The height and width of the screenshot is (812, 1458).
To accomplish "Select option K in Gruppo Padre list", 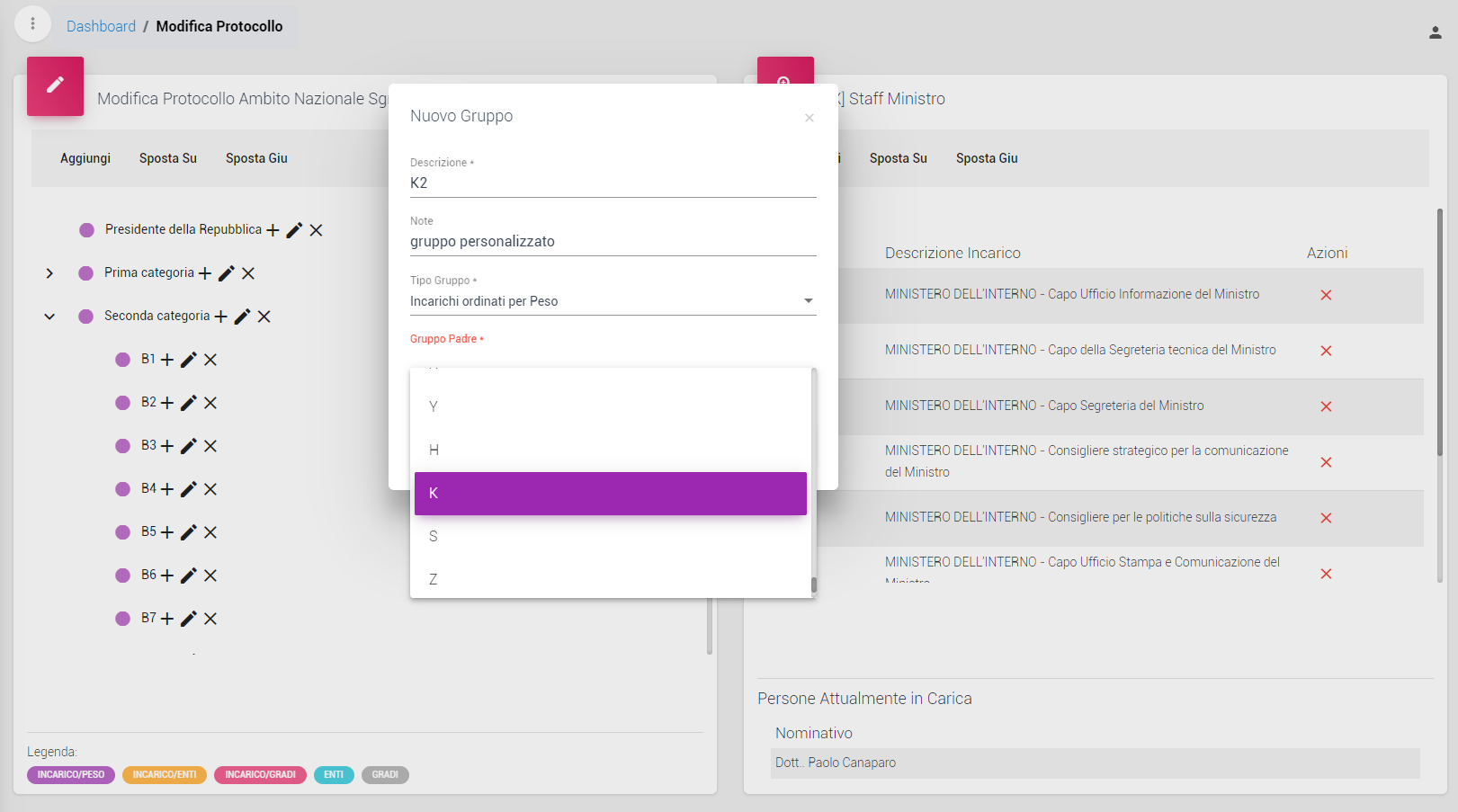I will 610,494.
